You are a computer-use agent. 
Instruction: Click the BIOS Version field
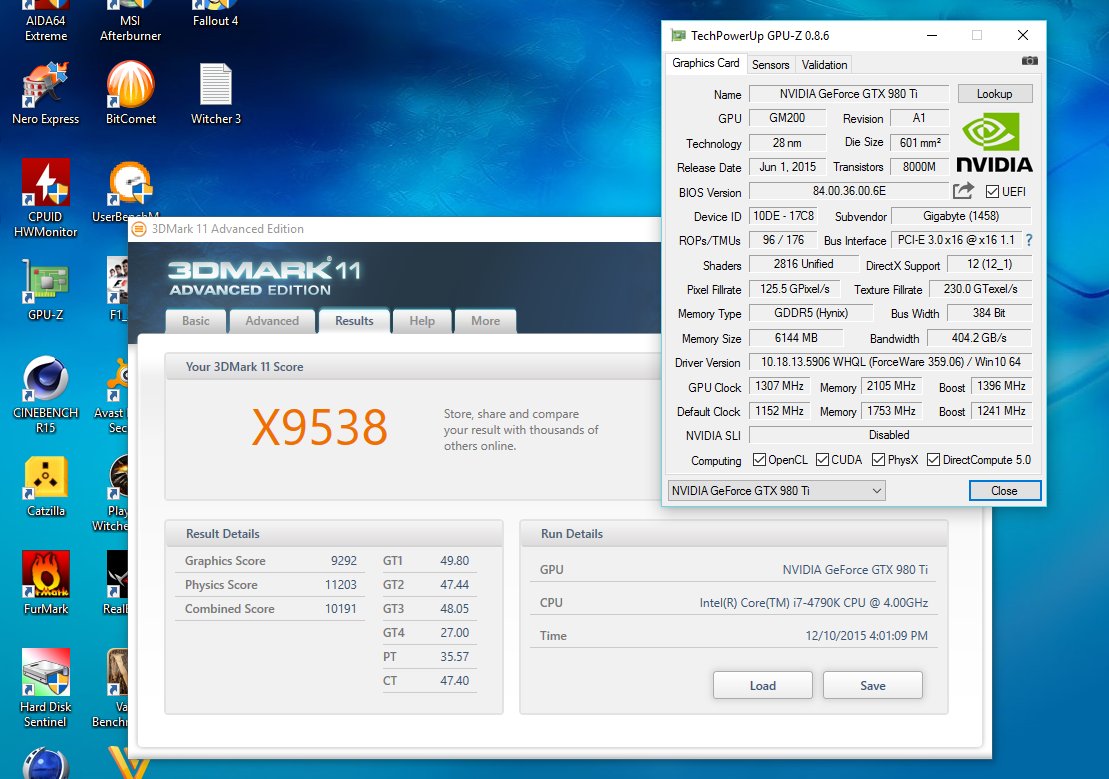pyautogui.click(x=849, y=191)
